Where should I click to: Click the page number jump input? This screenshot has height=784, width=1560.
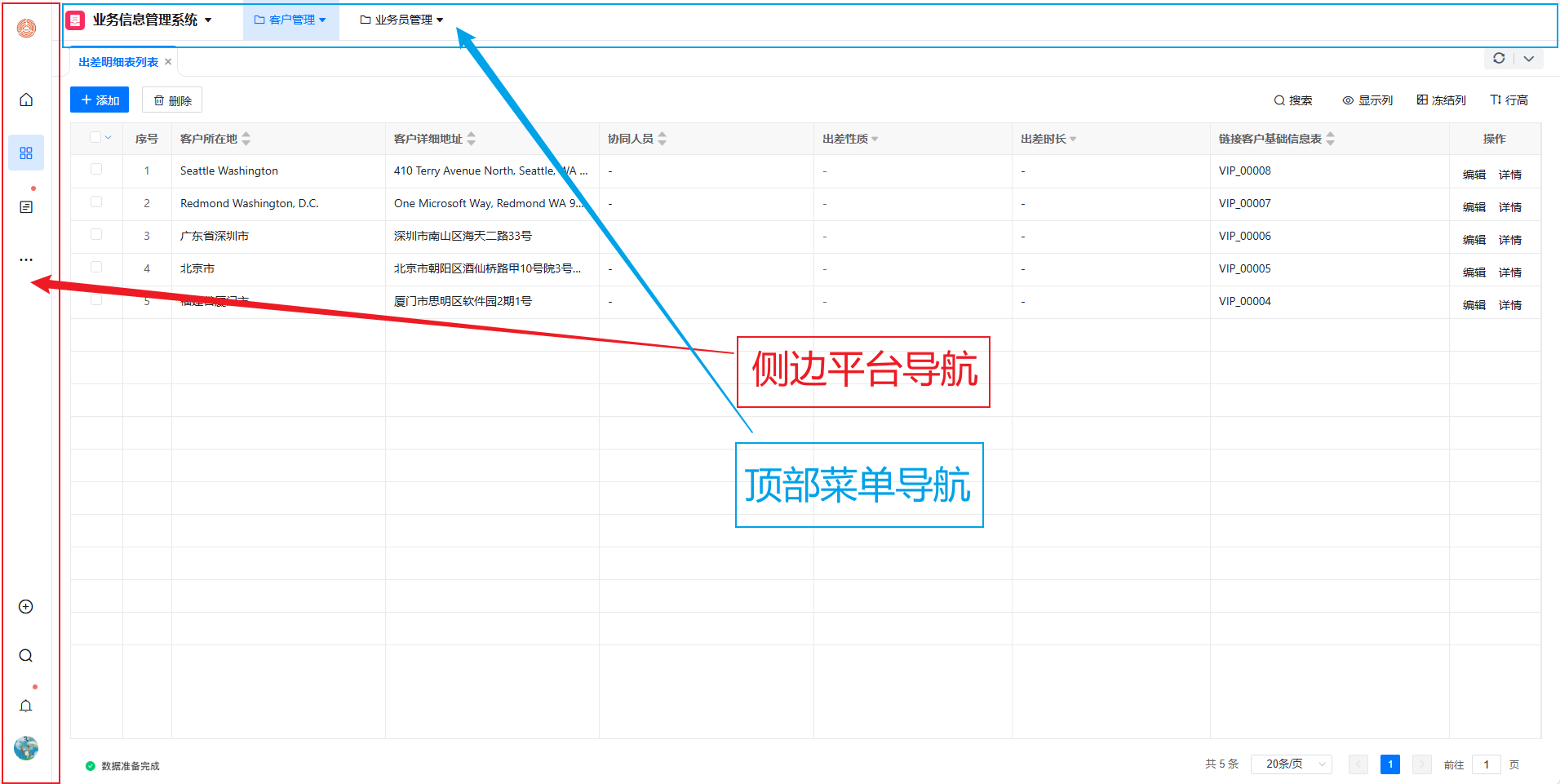[1487, 764]
